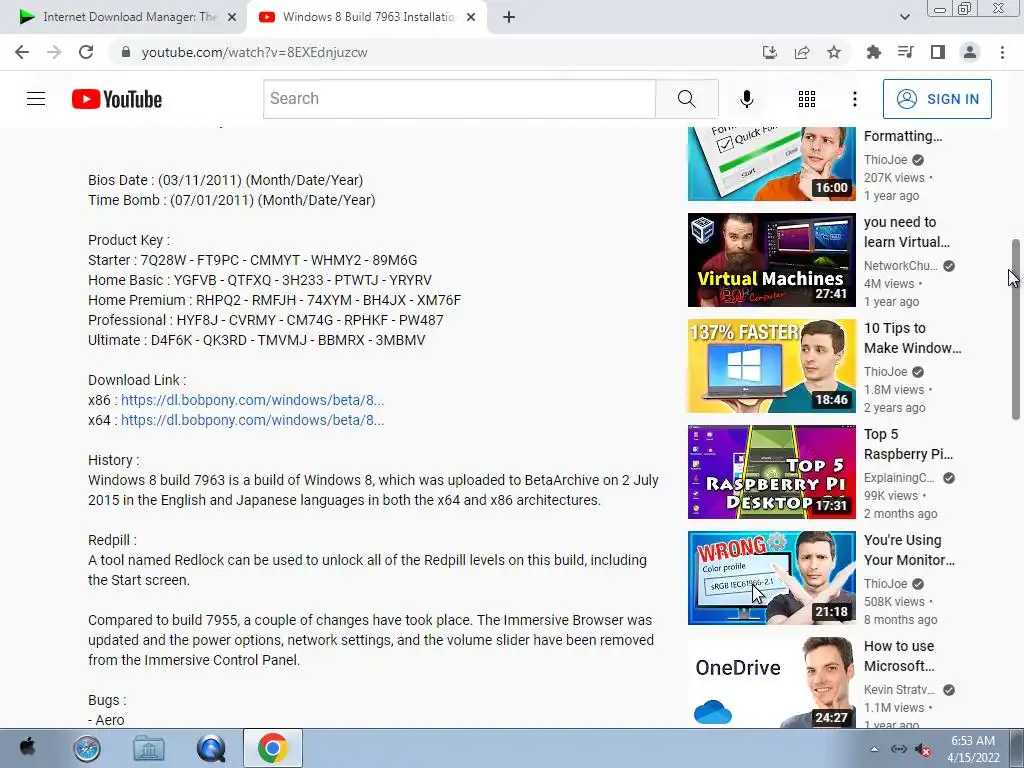The width and height of the screenshot is (1024, 768).
Task: Open the Virtual Machines video thumbnail
Action: (771, 260)
